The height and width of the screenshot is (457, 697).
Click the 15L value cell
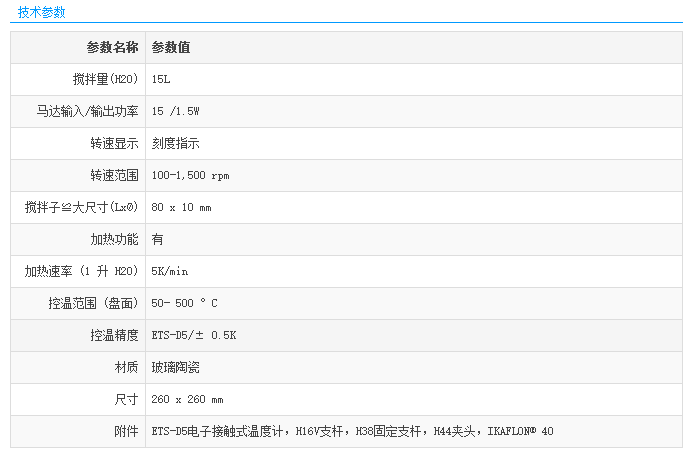162,80
